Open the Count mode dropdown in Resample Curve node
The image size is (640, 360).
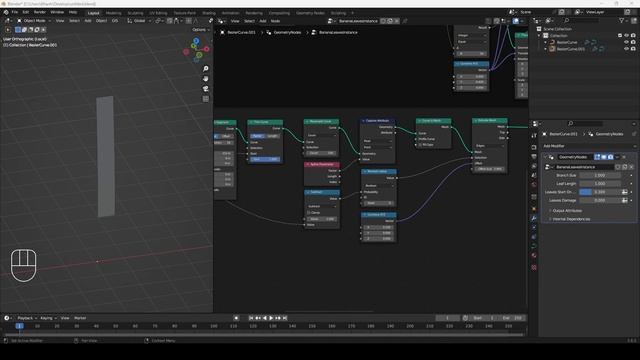(322, 135)
